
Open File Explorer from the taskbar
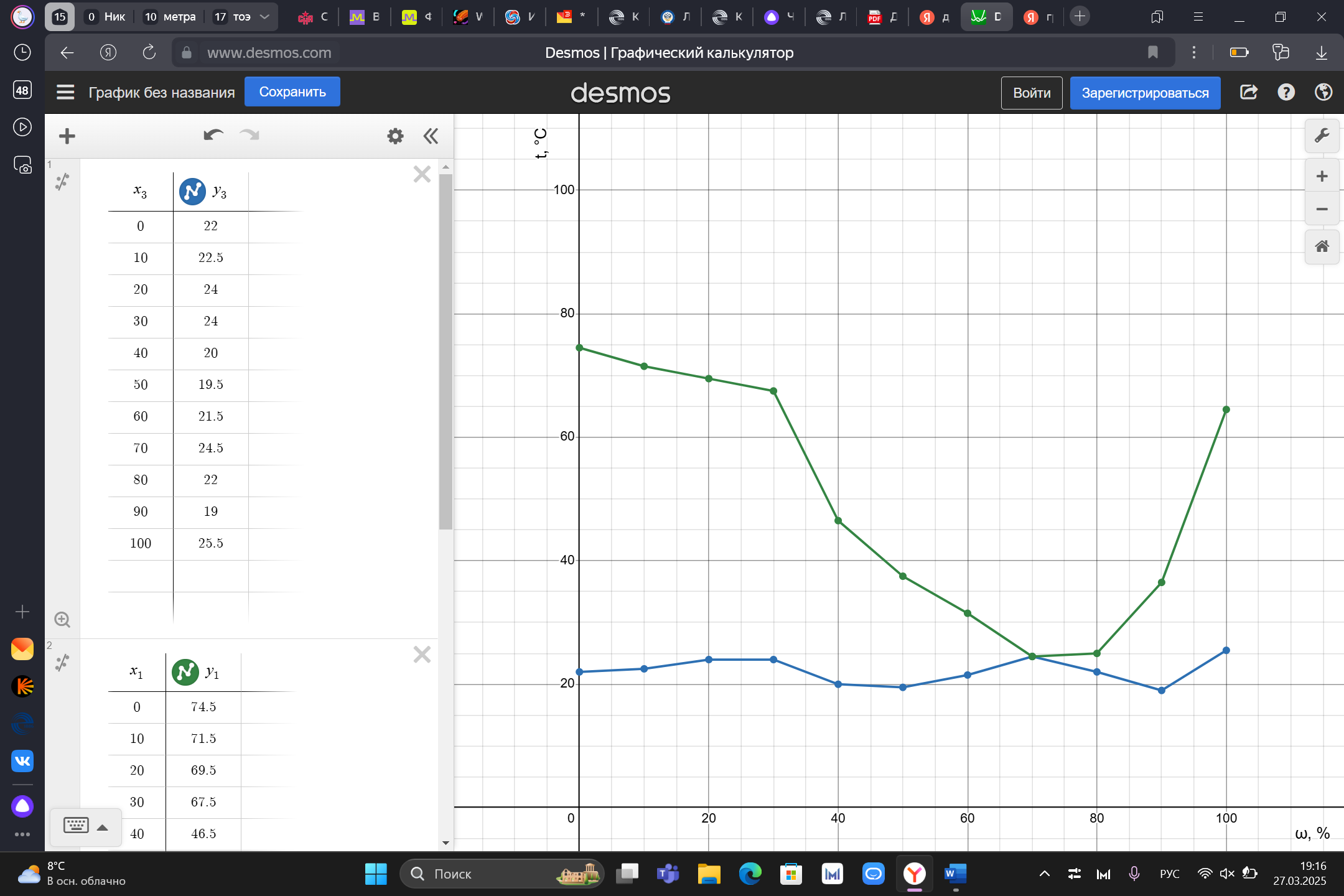coord(709,874)
